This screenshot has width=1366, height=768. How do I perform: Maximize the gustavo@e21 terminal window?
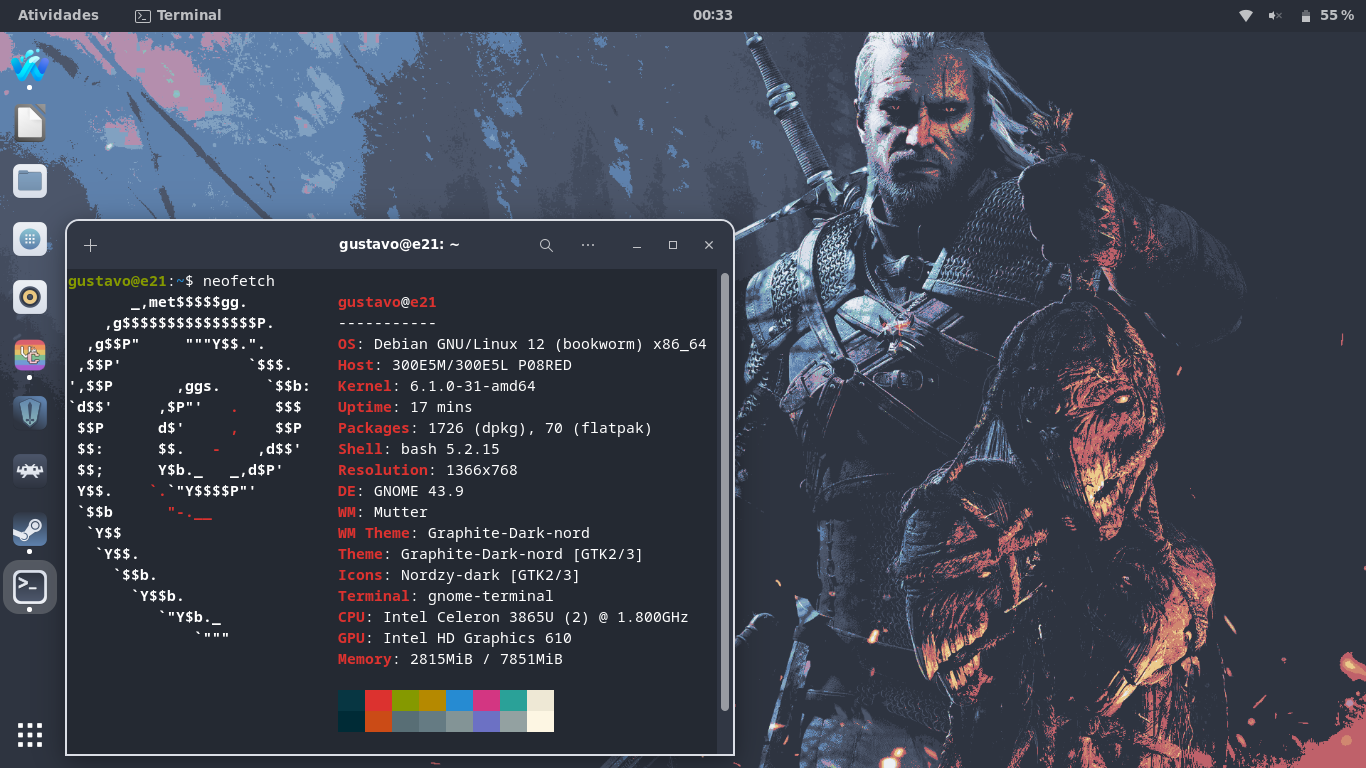pyautogui.click(x=673, y=245)
